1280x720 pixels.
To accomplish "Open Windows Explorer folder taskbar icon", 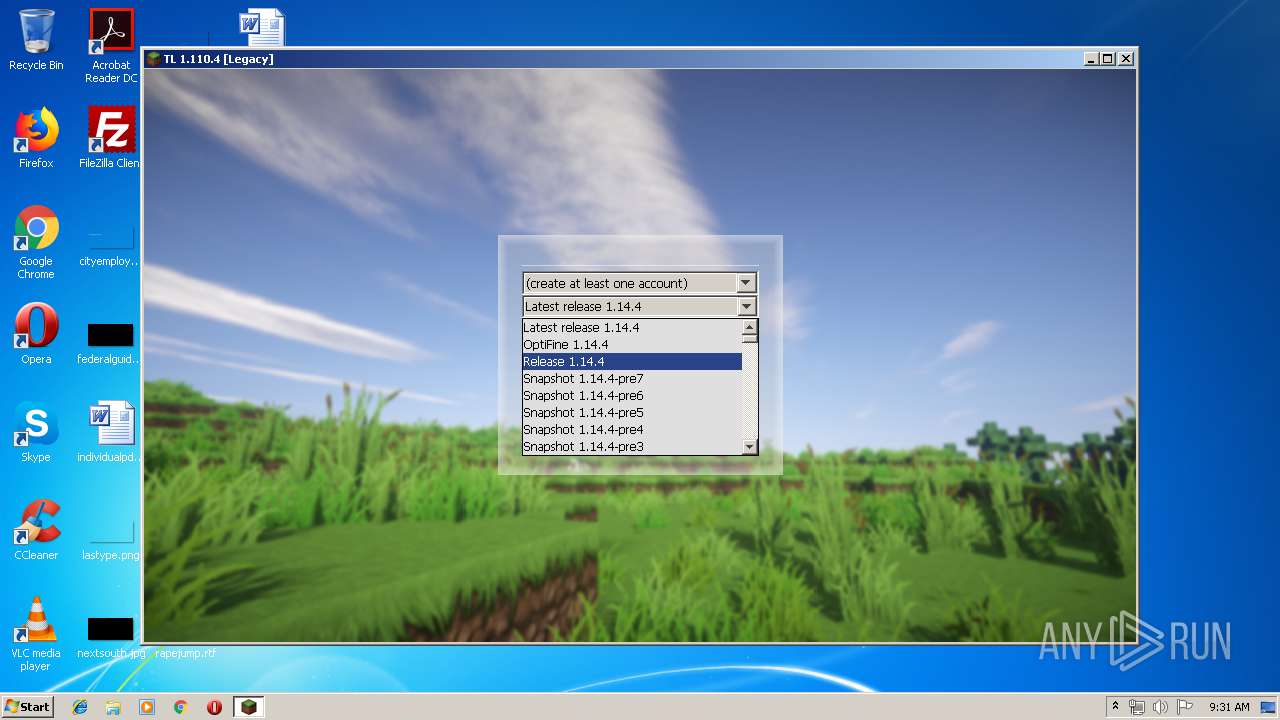I will (113, 707).
